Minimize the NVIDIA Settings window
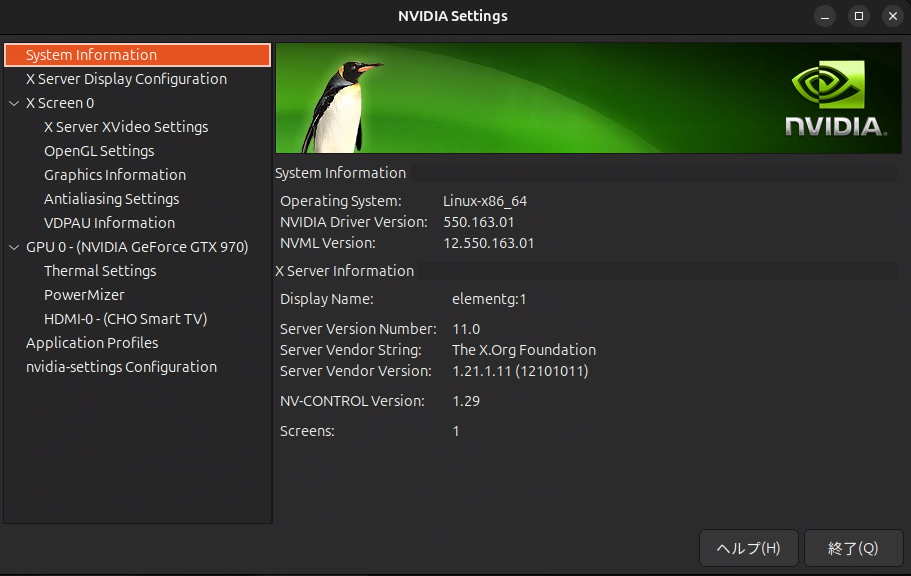The height and width of the screenshot is (576, 911). tap(824, 16)
